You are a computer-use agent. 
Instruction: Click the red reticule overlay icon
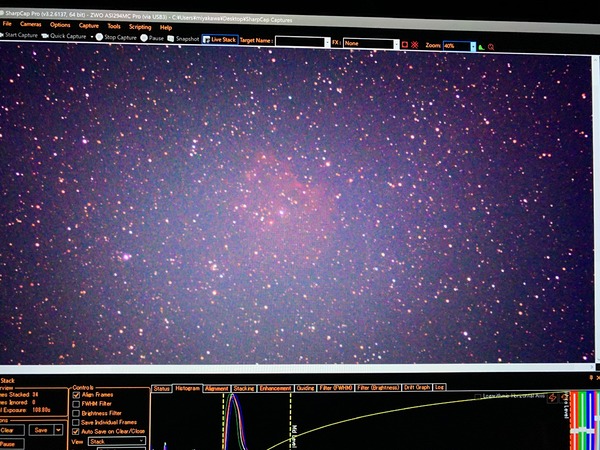pos(415,45)
